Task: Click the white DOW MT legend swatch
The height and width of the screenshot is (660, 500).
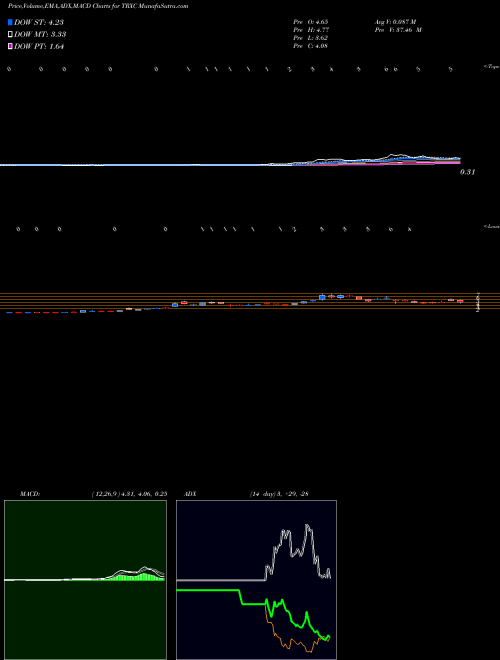Action: tap(10, 34)
